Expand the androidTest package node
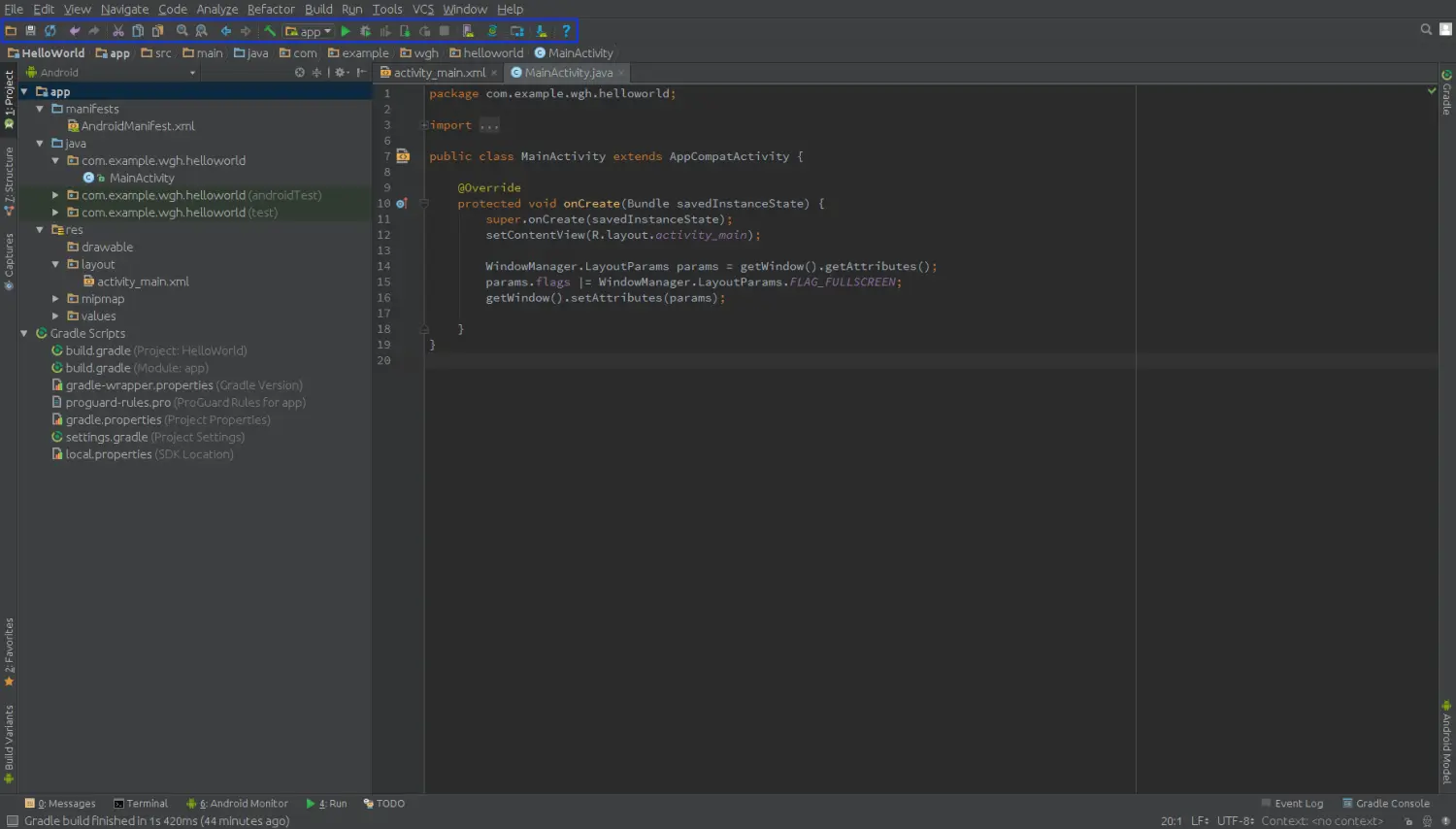This screenshot has width=1456, height=829. coord(55,195)
